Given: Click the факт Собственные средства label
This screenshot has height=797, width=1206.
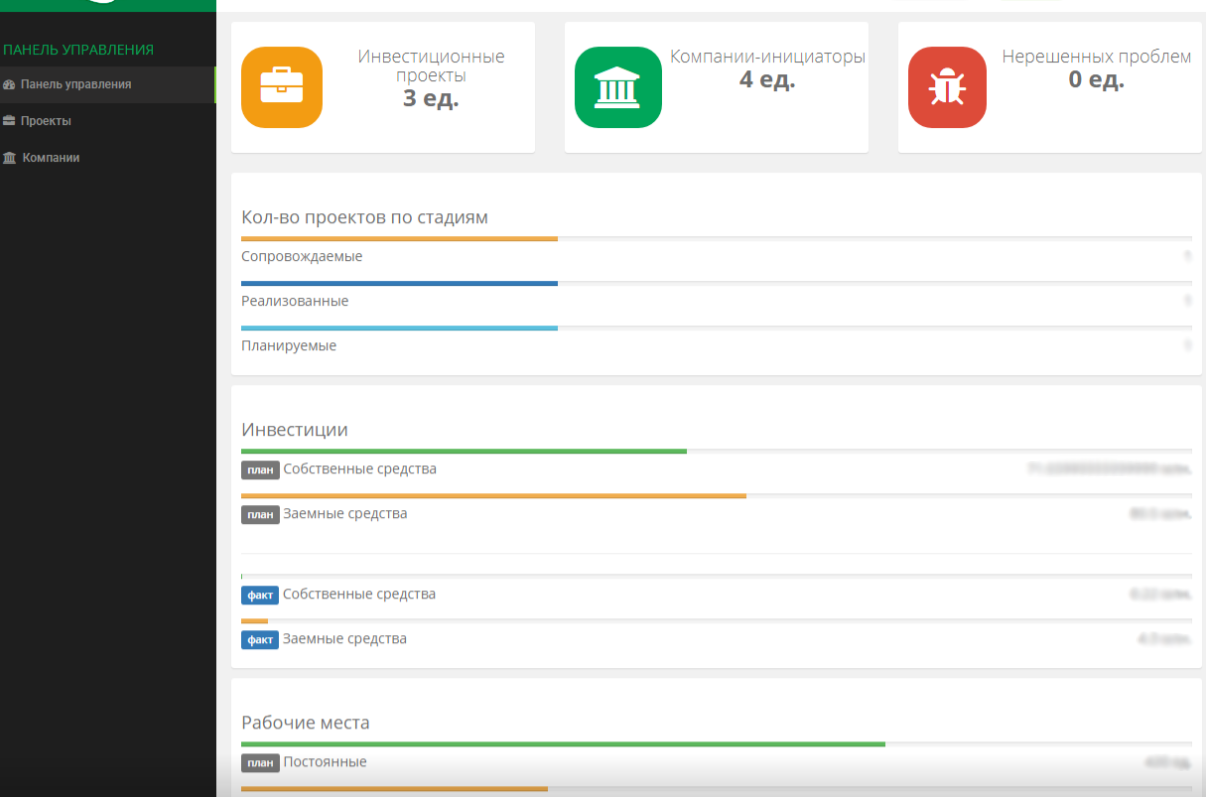Looking at the screenshot, I should pos(359,594).
